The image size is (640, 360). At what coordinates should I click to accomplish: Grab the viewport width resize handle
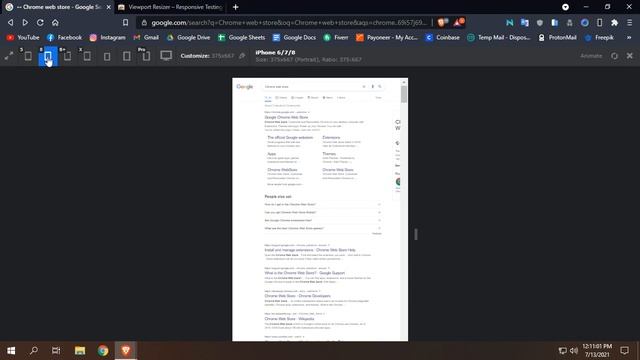click(x=416, y=234)
